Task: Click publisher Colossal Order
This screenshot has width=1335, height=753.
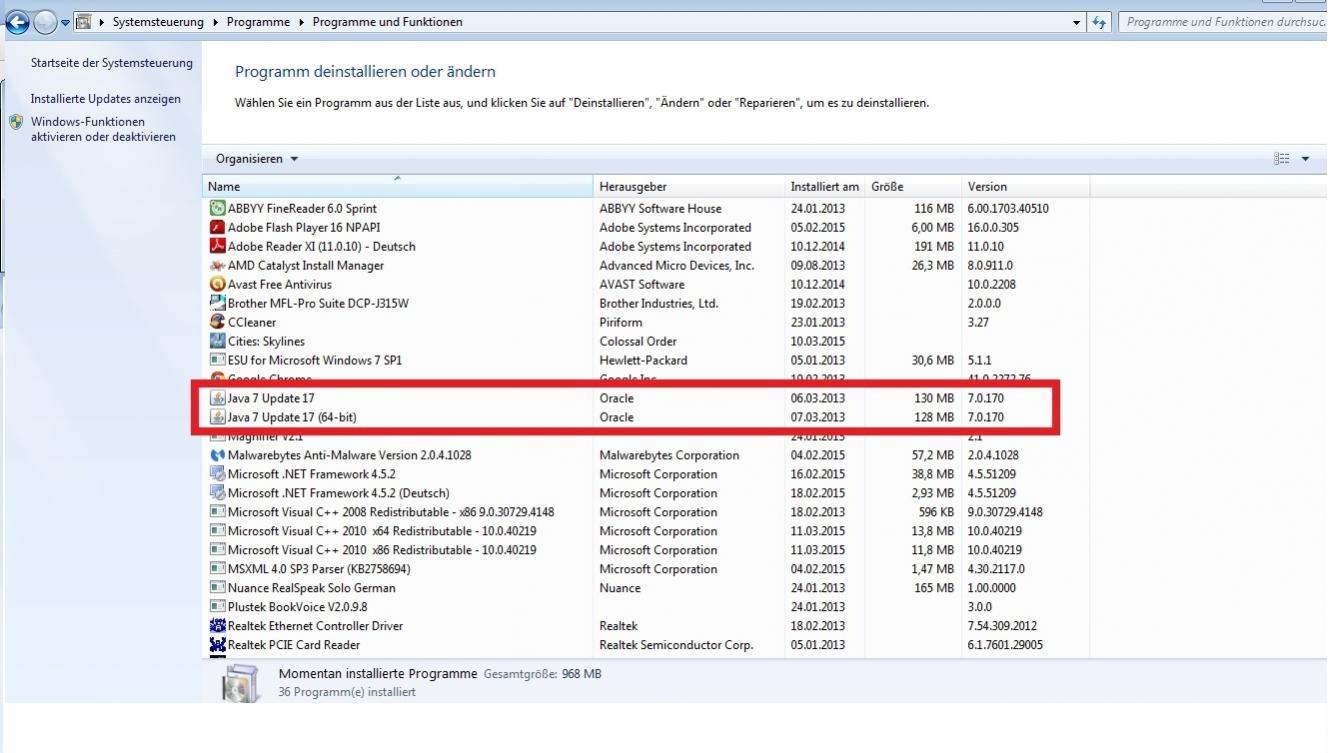Action: click(x=638, y=341)
